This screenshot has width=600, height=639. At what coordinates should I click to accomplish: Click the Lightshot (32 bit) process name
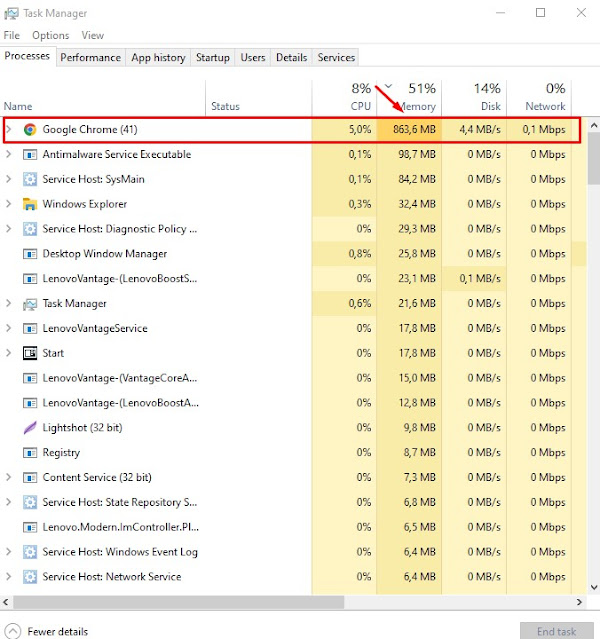(x=82, y=427)
